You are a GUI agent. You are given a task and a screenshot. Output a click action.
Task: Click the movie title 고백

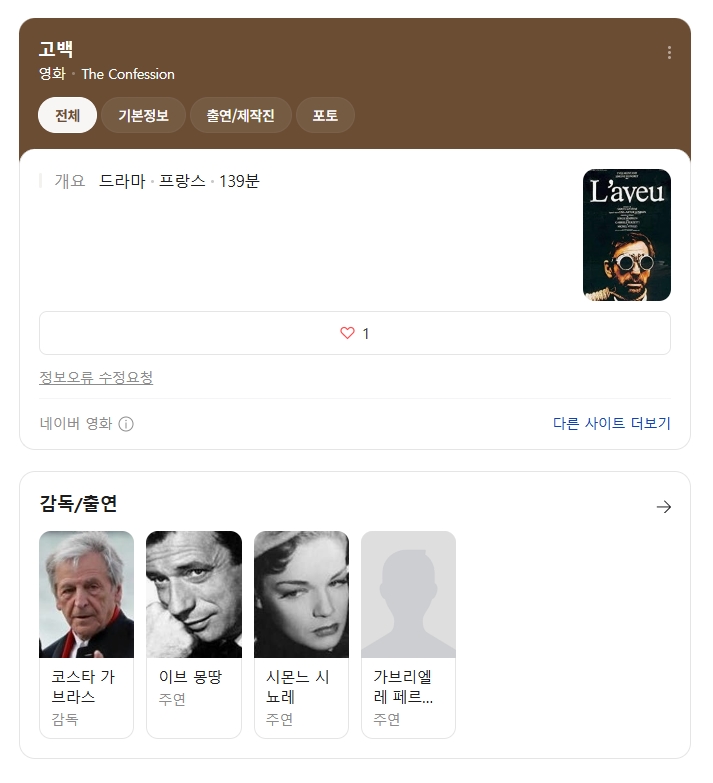point(56,49)
